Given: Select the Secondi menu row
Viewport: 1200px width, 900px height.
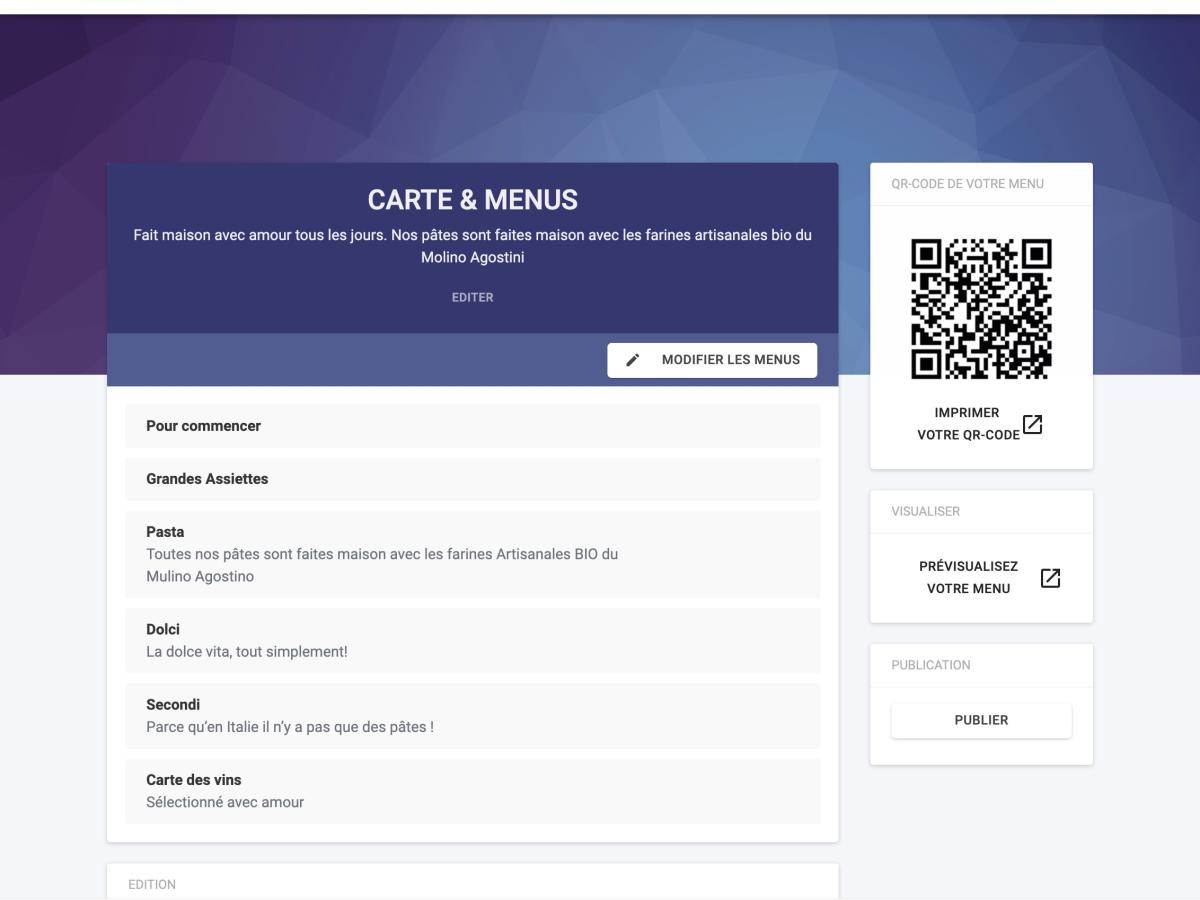Looking at the screenshot, I should point(472,716).
